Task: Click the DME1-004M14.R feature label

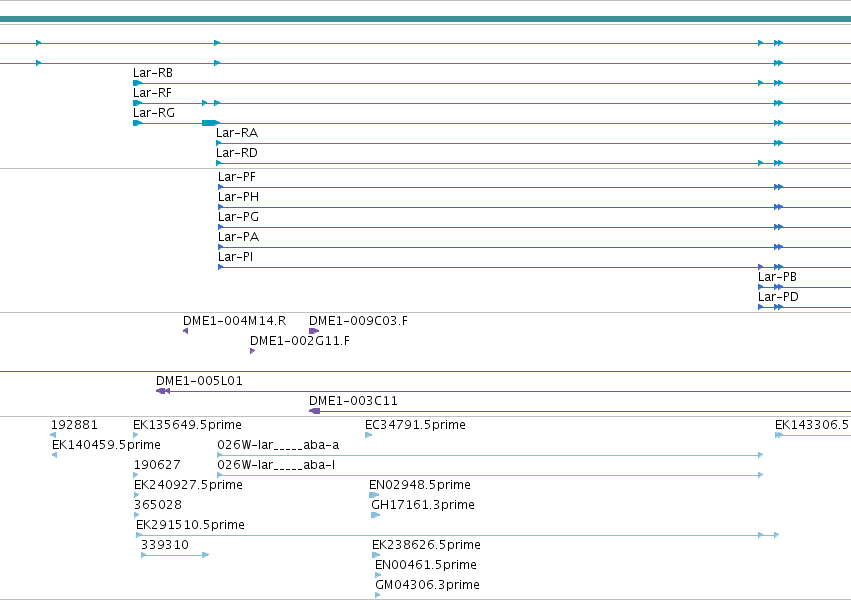Action: [x=234, y=321]
